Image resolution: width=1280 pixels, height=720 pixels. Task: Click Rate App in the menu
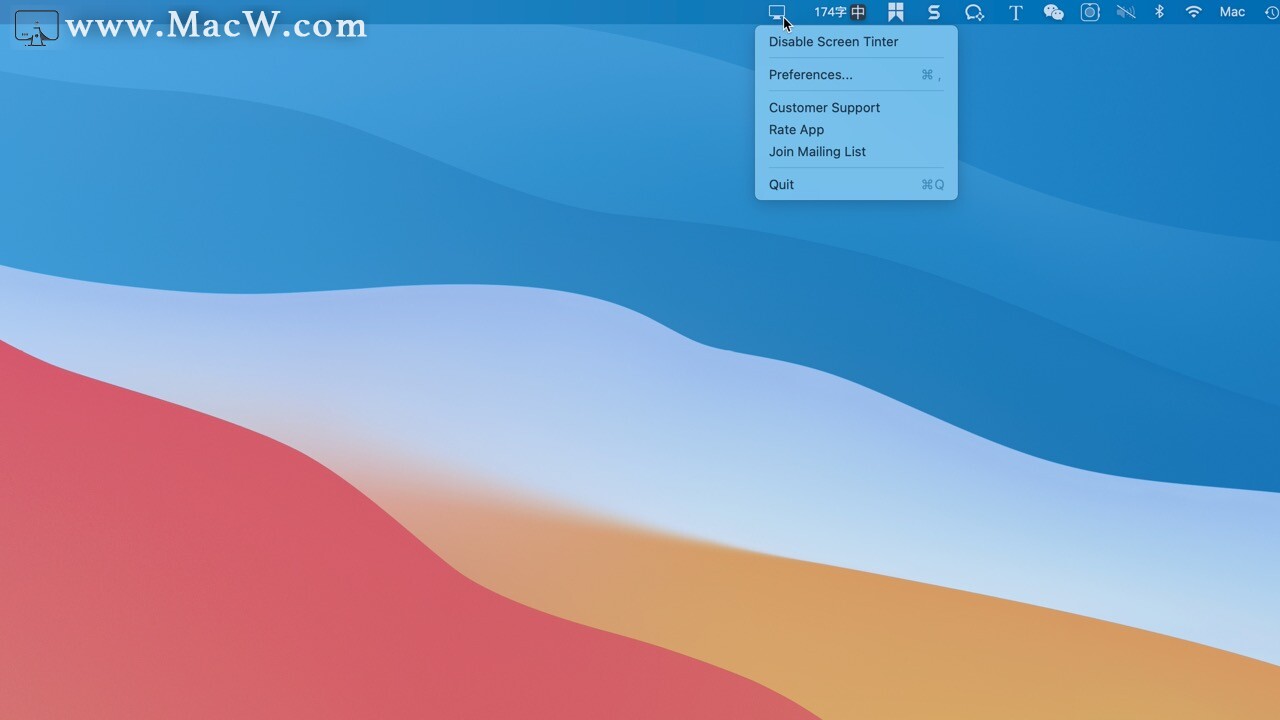pyautogui.click(x=796, y=129)
